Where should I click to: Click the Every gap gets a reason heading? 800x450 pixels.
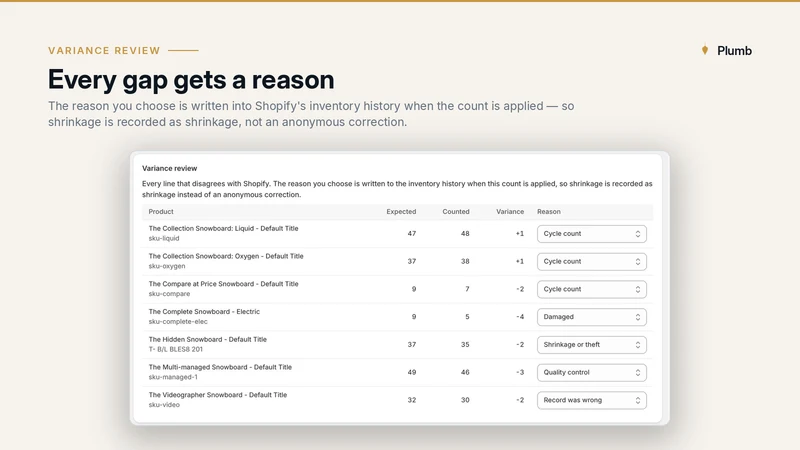point(191,80)
